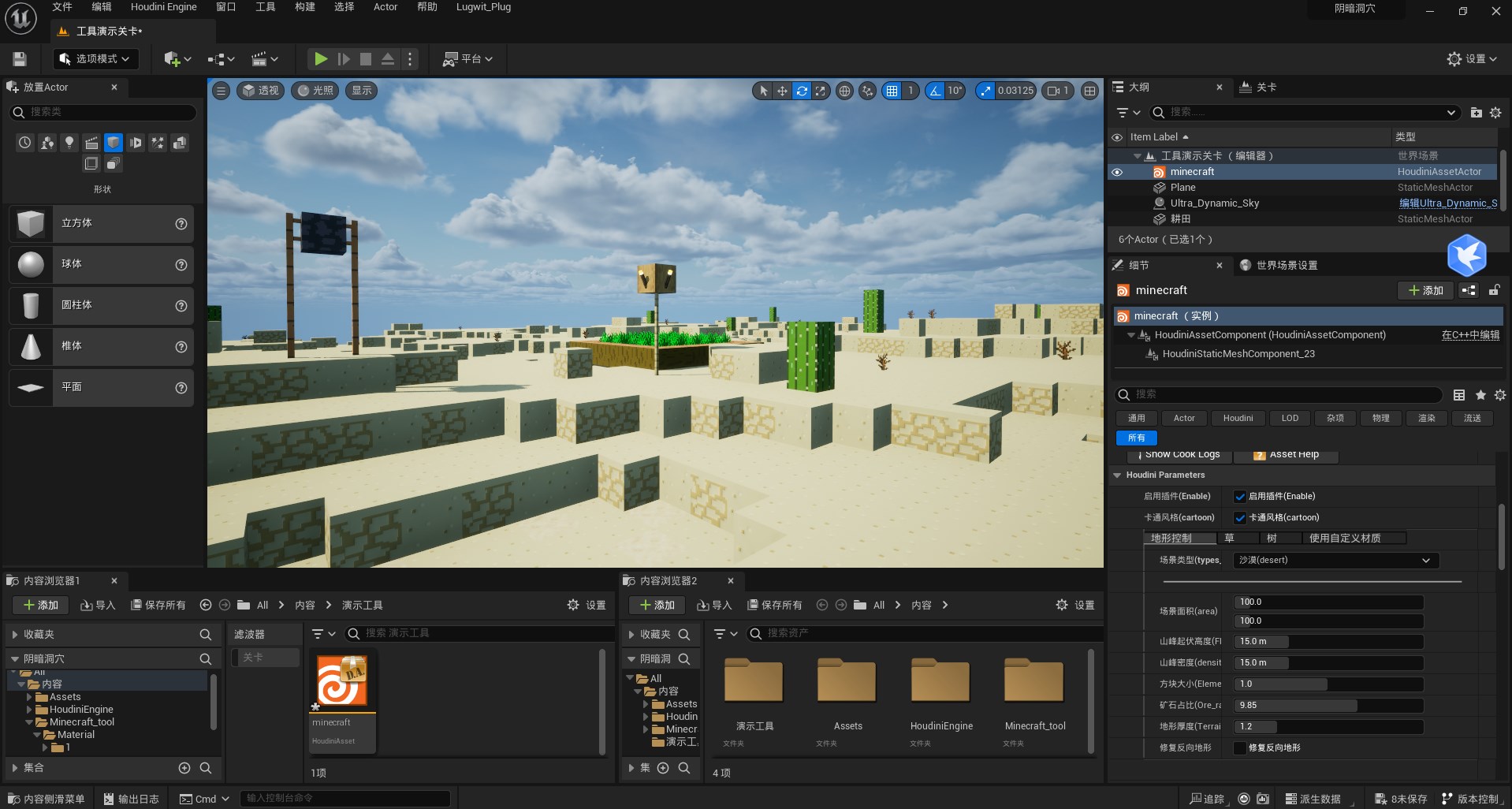1512x809 pixels.
Task: Adjust the 矿石占比 9.85 slider
Action: 1328,706
